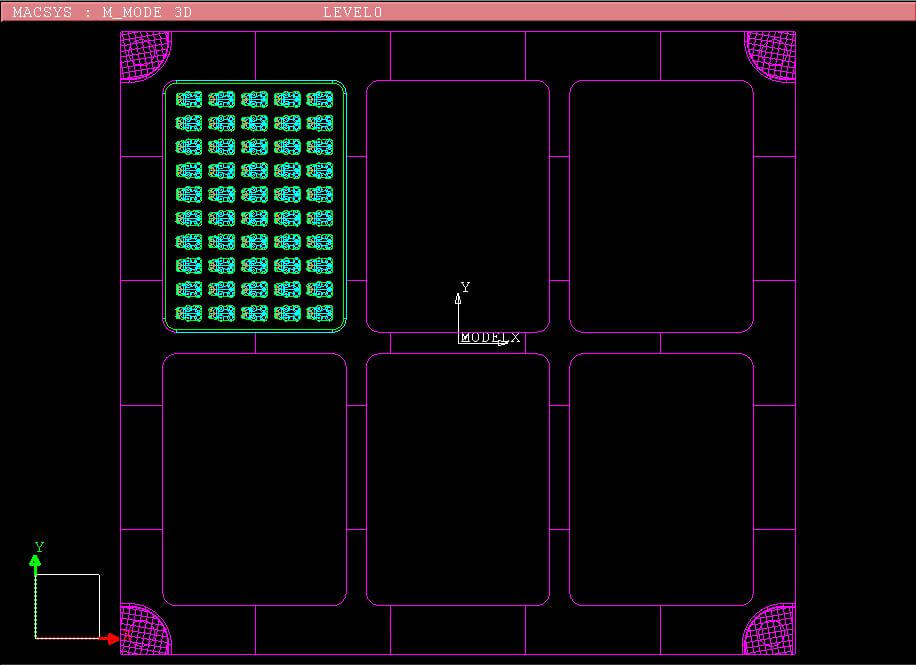
Task: Pick the empty lower-right rounded panel outline
Action: [661, 479]
